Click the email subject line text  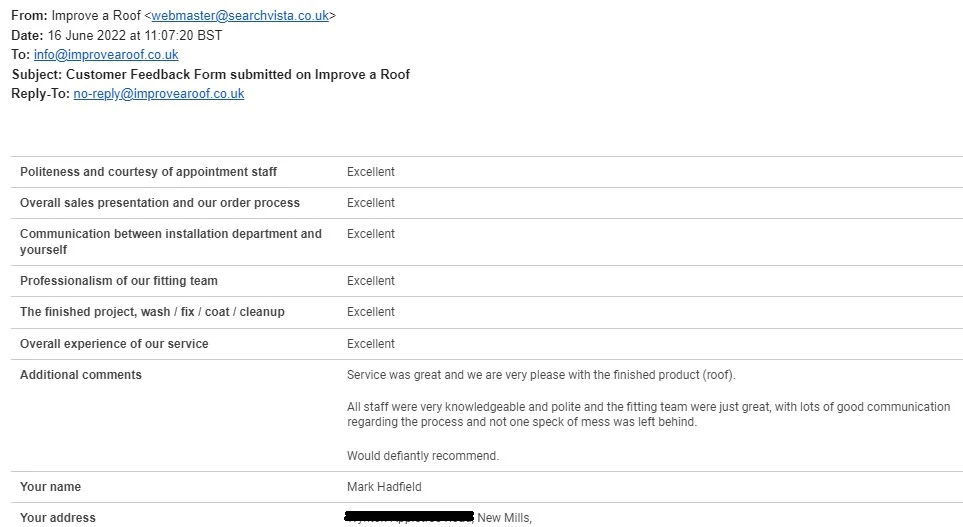[237, 74]
